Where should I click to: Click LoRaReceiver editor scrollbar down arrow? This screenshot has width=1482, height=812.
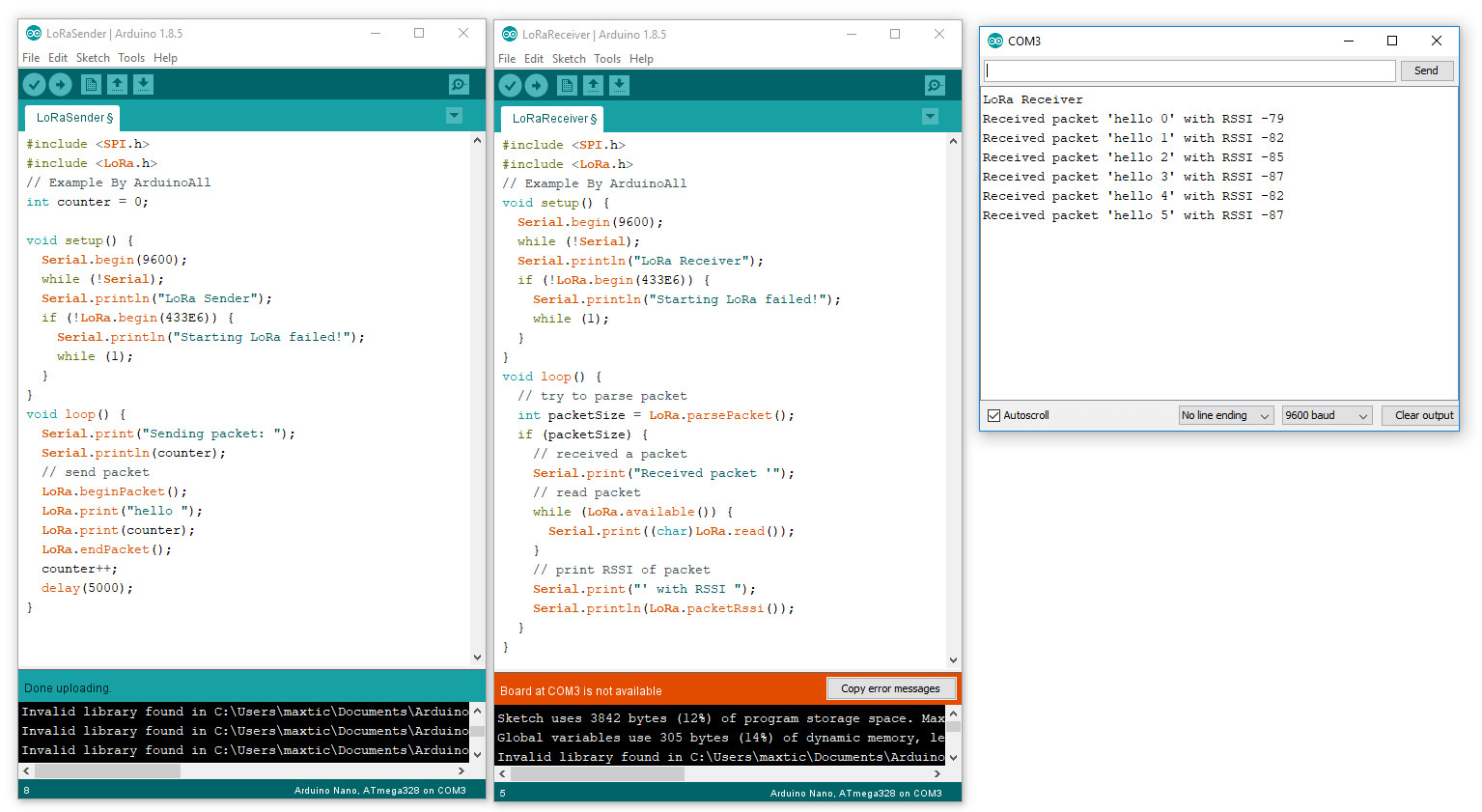[x=953, y=660]
